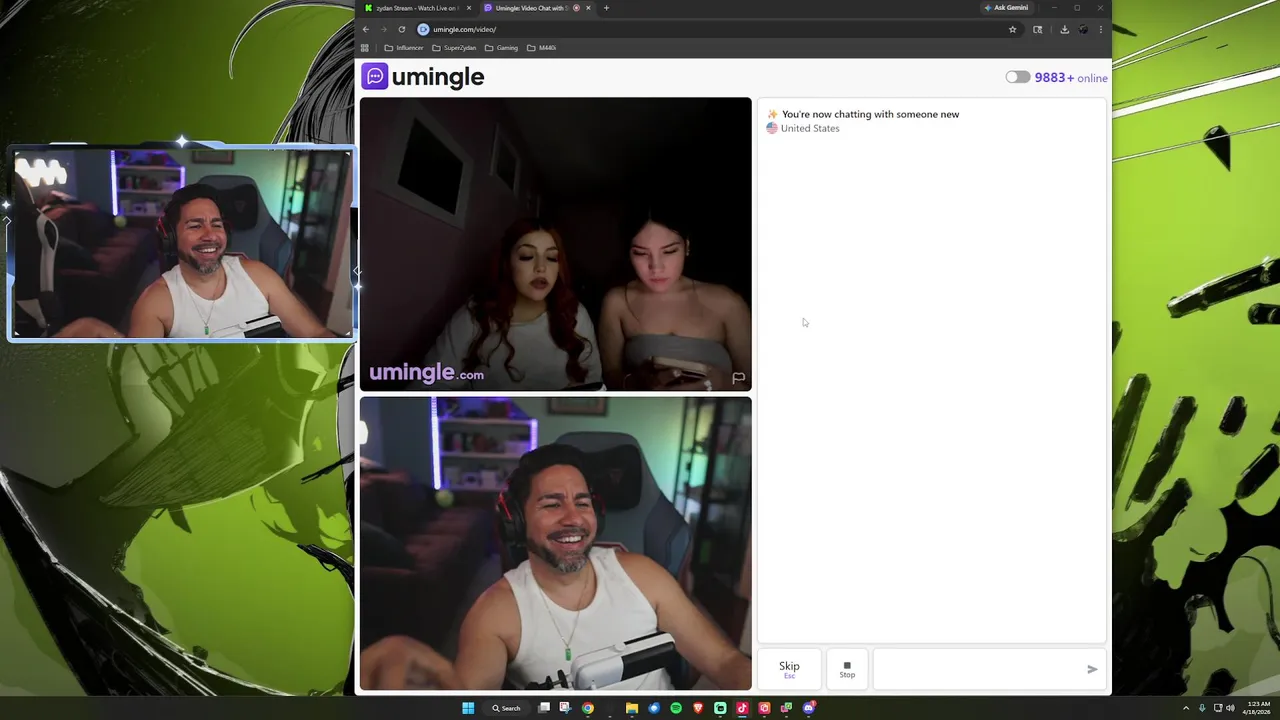Toggle the switch beside the 9883+ online counter

click(x=1017, y=77)
